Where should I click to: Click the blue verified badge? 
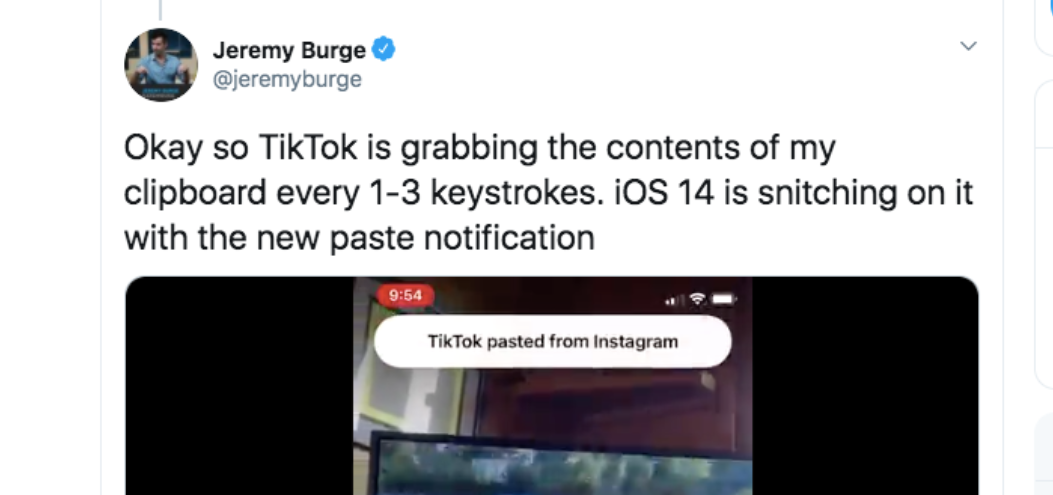(x=383, y=50)
